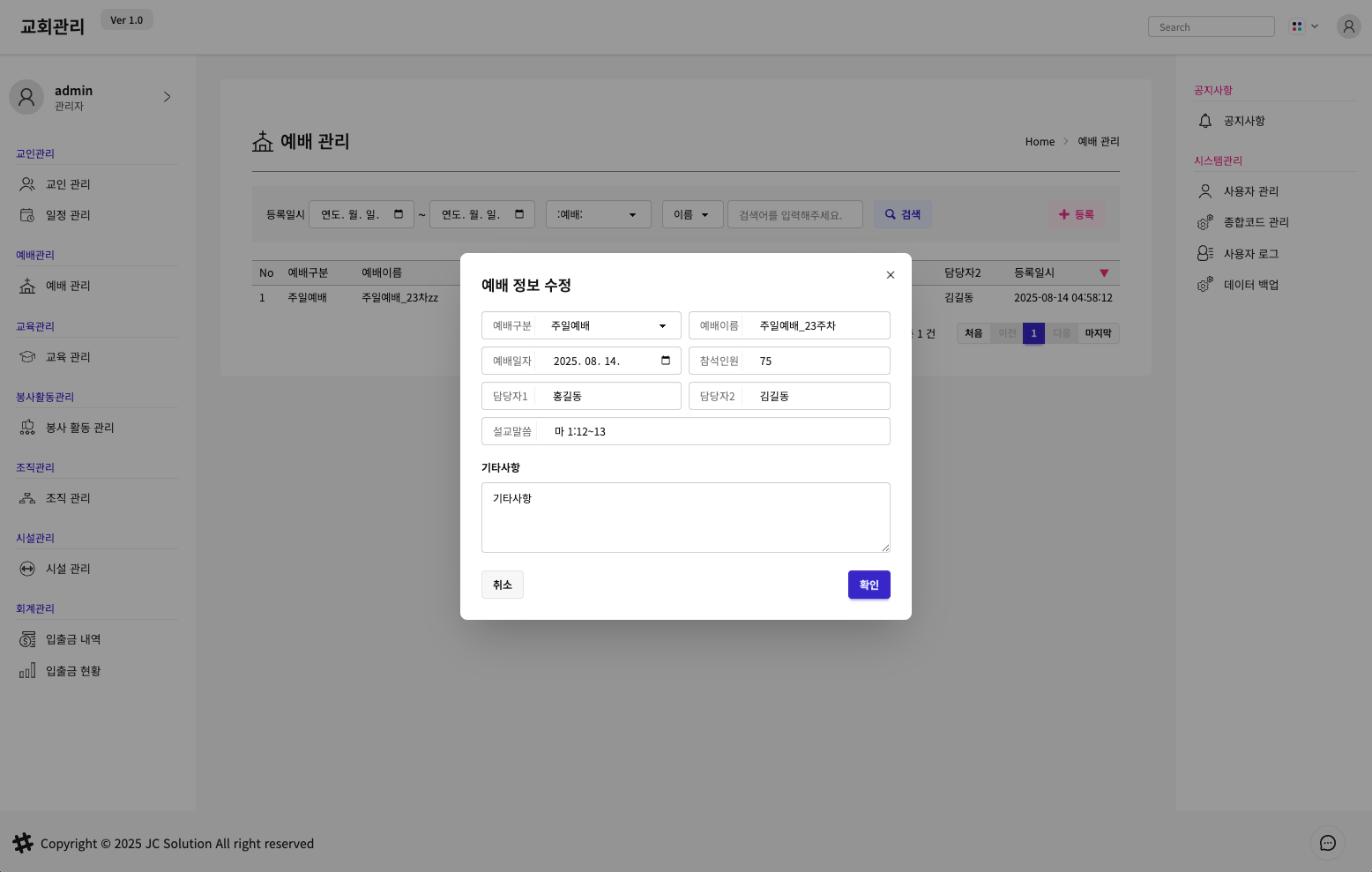Toggle sort arrow on 등록일시 column
The width and height of the screenshot is (1372, 872).
1104,273
